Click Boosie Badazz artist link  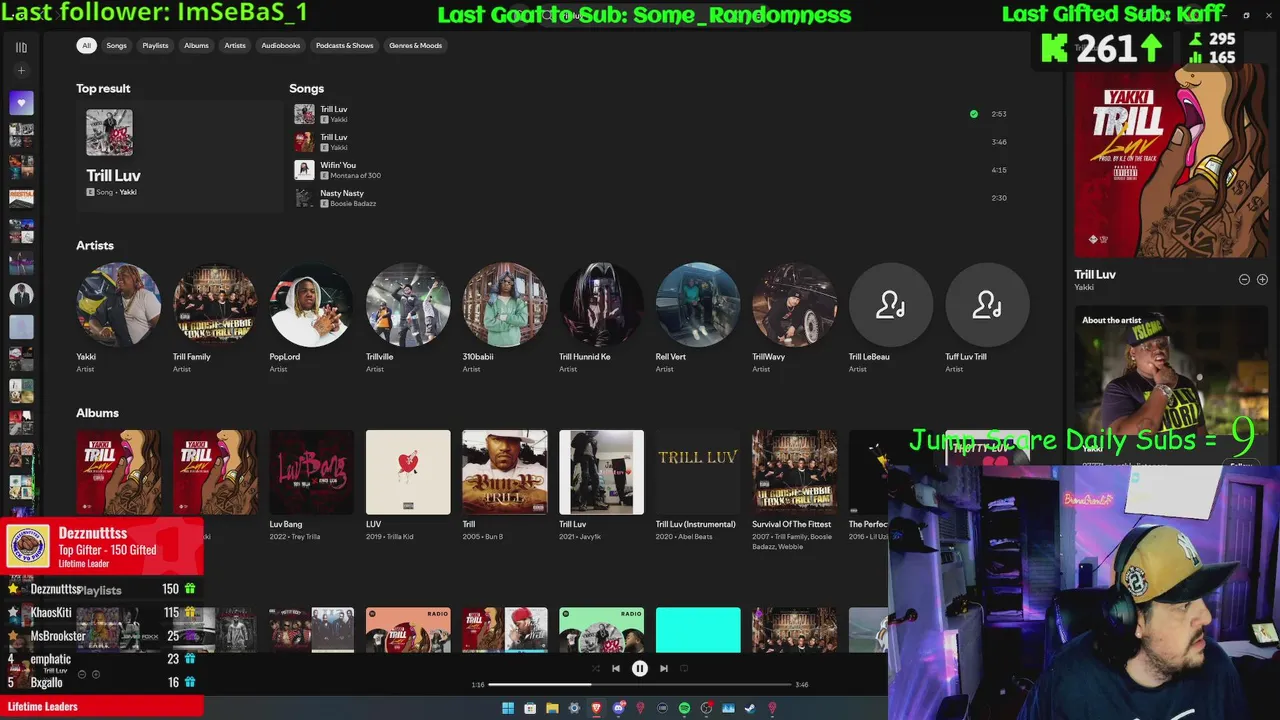point(353,204)
